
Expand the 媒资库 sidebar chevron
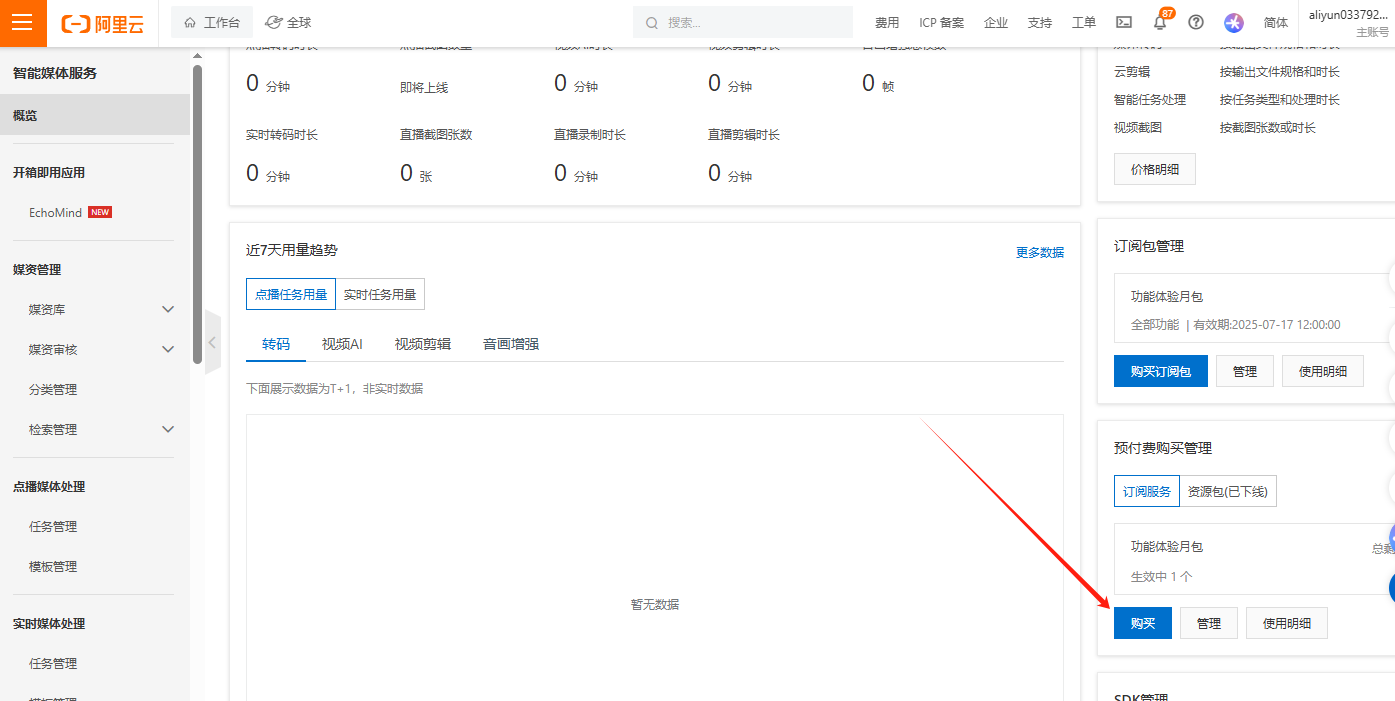168,310
